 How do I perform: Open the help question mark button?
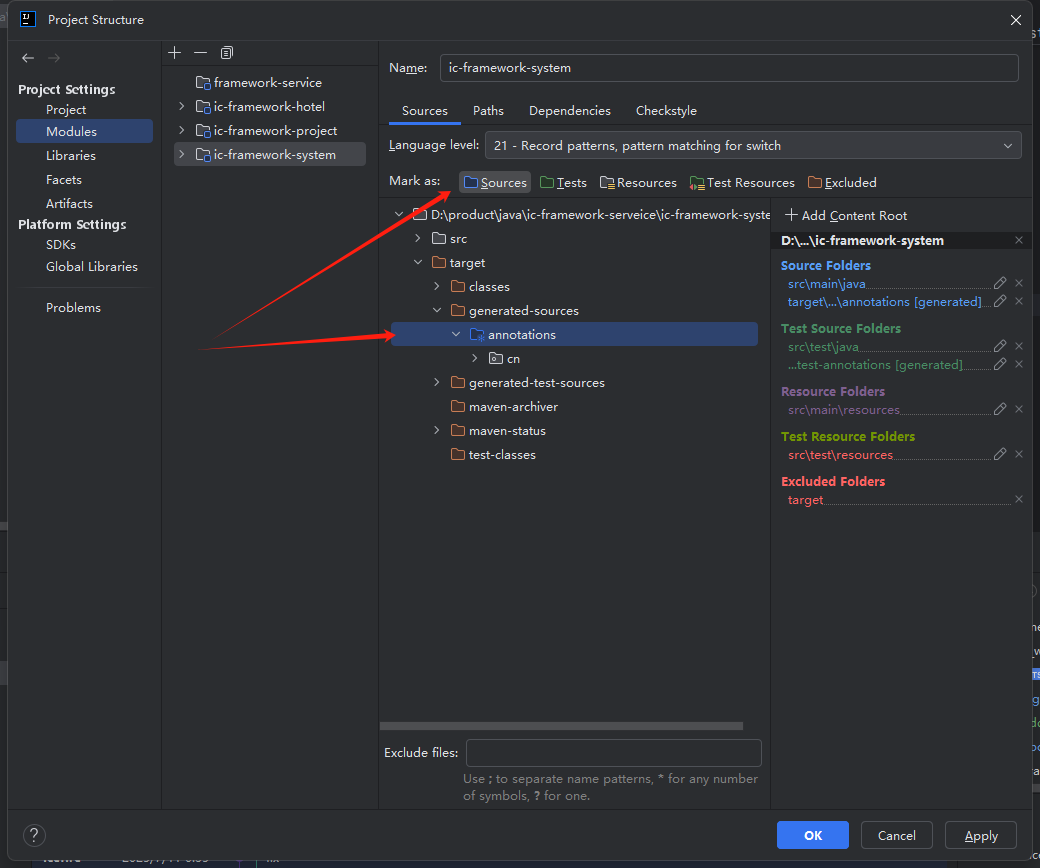(34, 836)
